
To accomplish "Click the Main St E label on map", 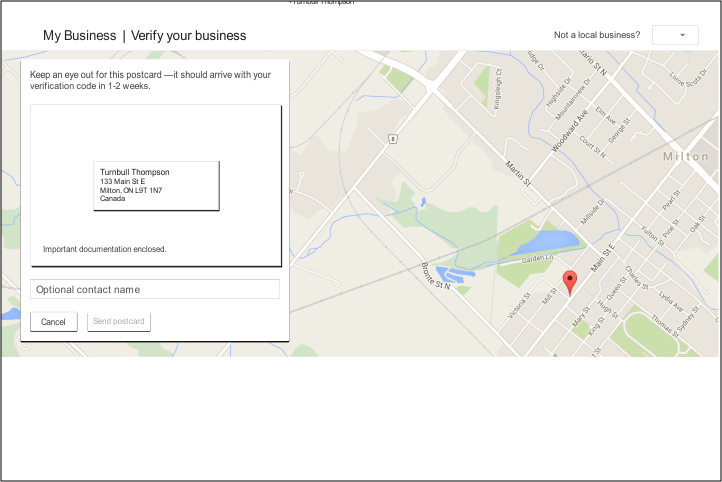I will click(x=602, y=257).
